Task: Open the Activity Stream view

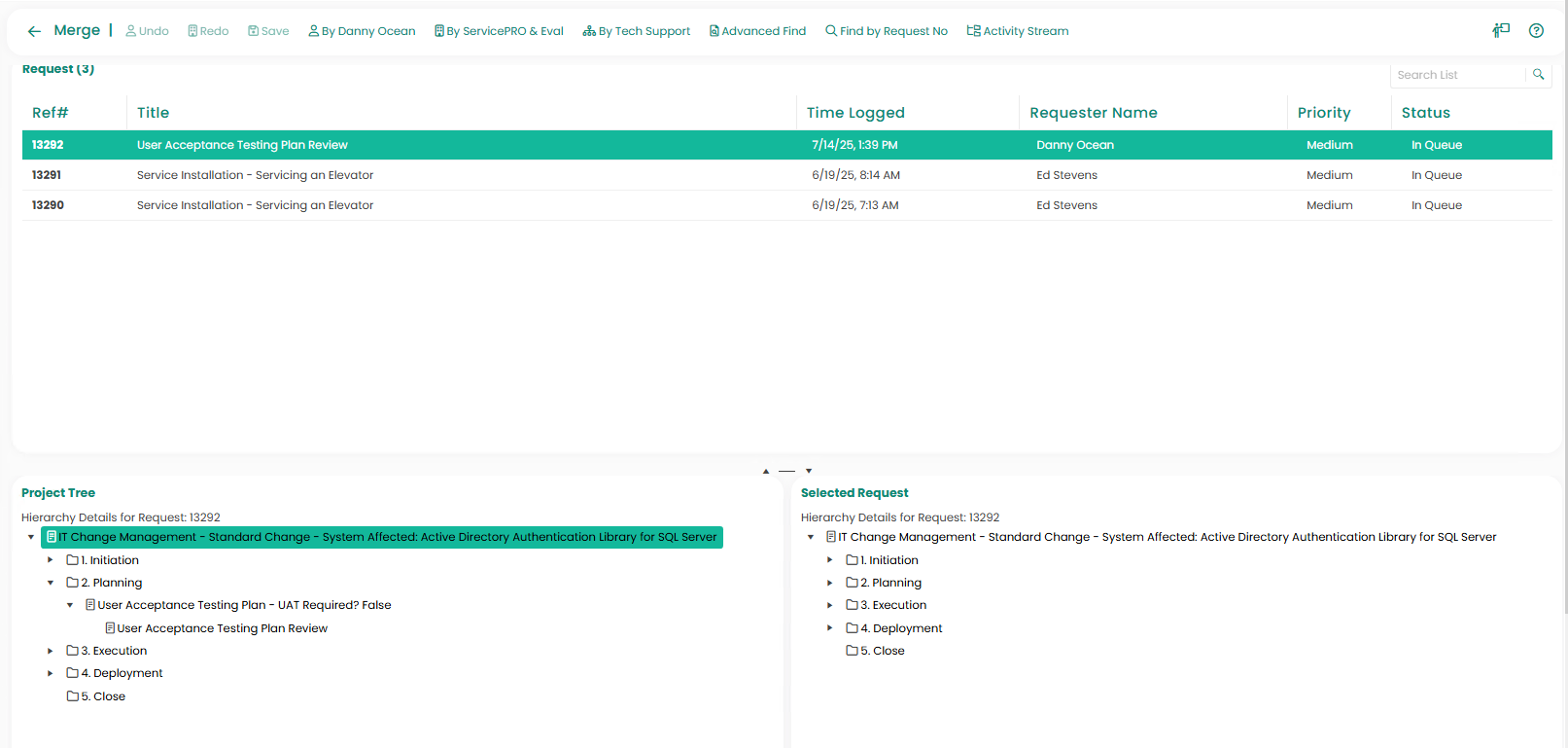Action: tap(1017, 31)
